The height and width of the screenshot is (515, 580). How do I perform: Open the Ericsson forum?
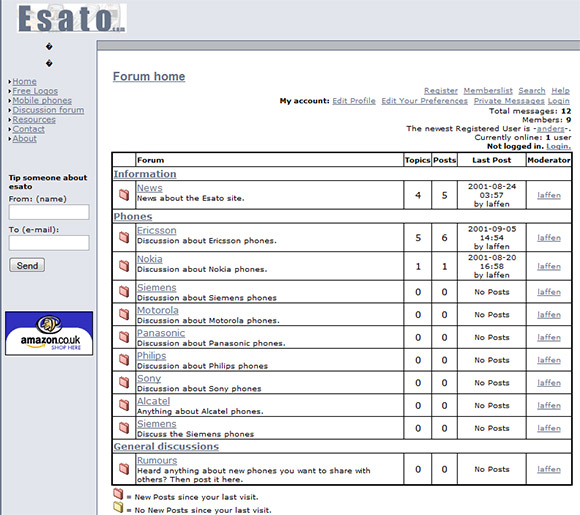[157, 230]
